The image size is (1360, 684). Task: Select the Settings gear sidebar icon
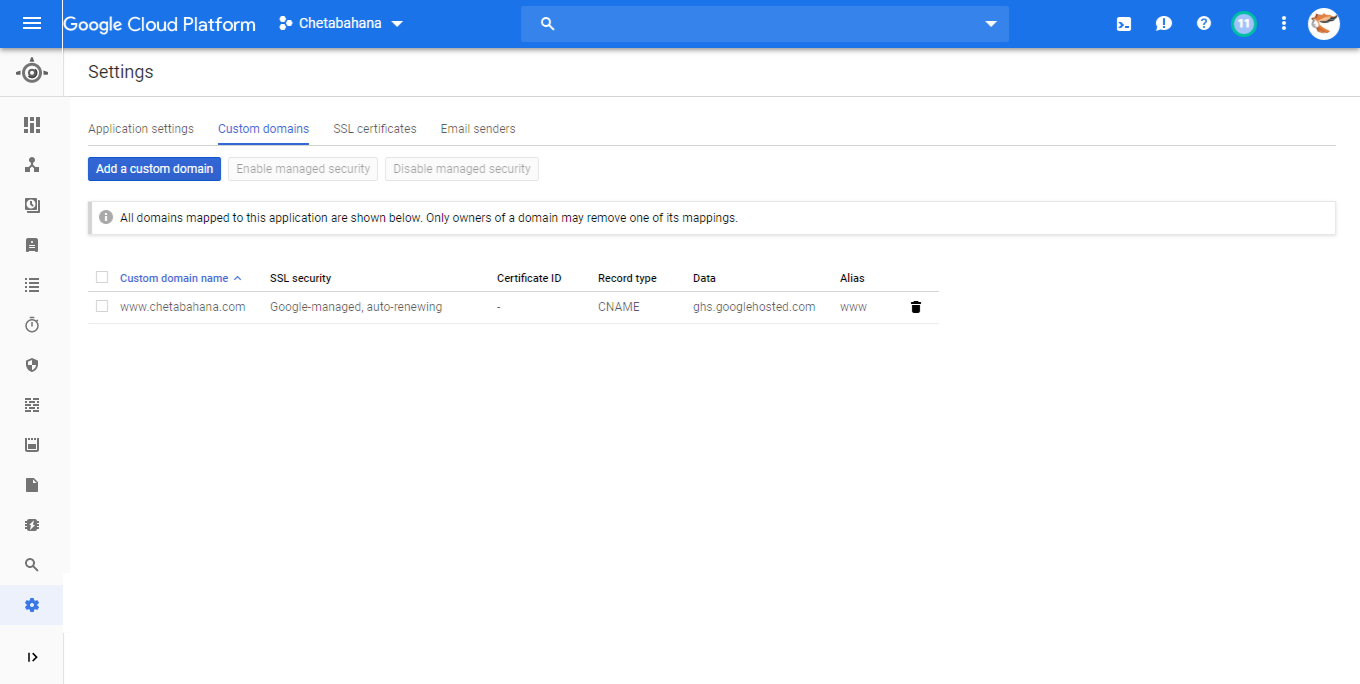coord(32,605)
